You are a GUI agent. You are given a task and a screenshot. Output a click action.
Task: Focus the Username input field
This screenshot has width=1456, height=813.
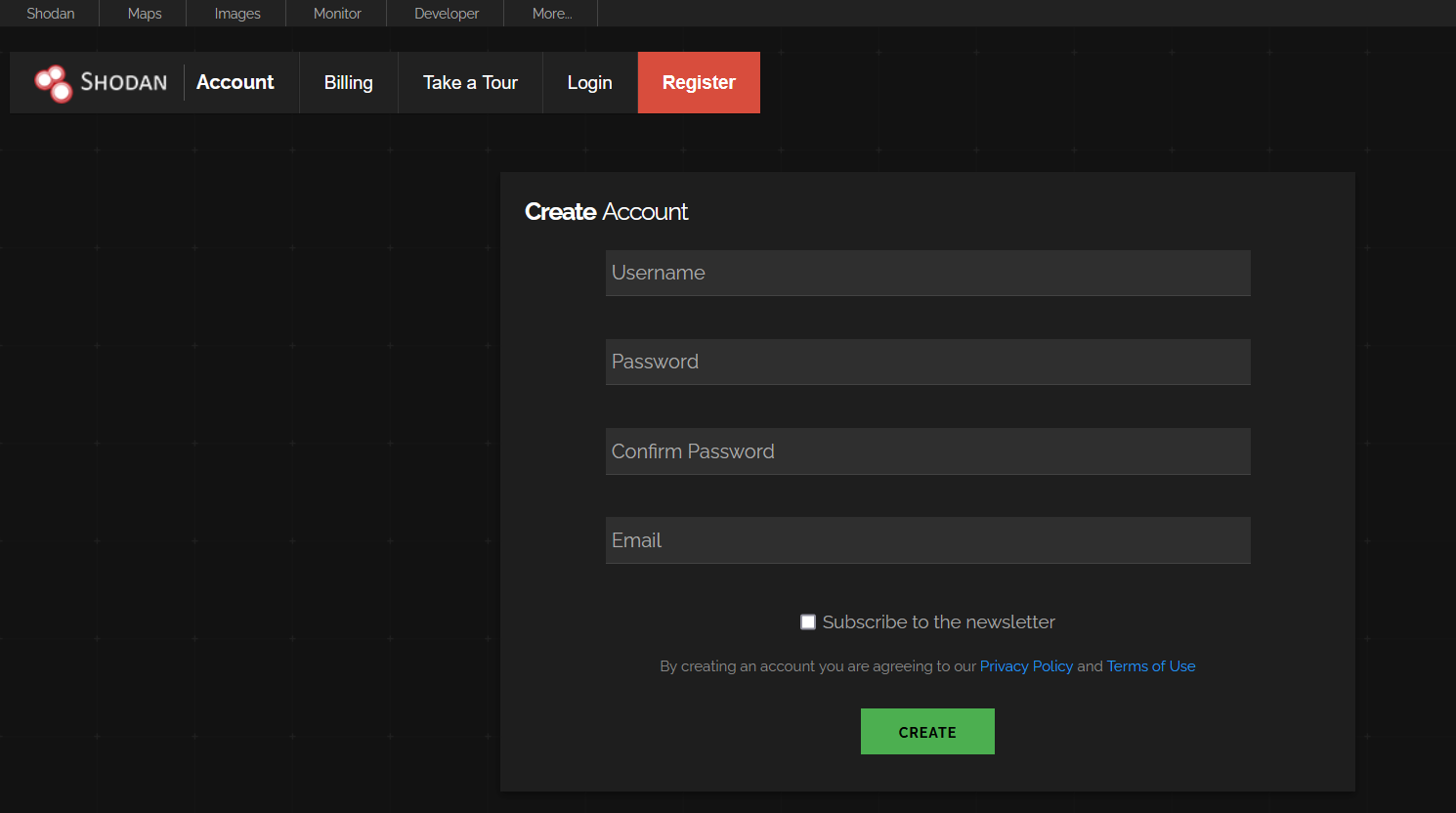[x=928, y=273]
